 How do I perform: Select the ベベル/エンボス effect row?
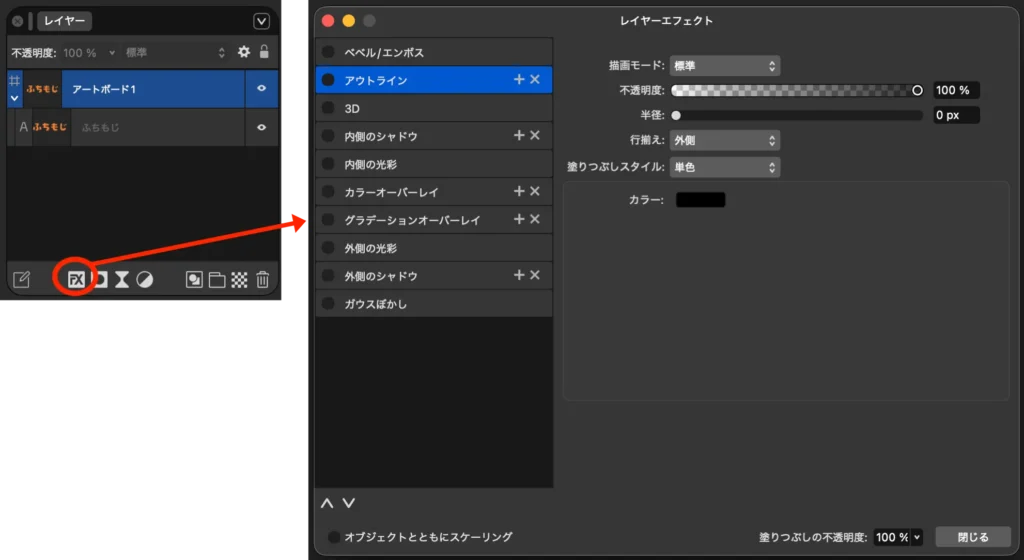point(434,52)
